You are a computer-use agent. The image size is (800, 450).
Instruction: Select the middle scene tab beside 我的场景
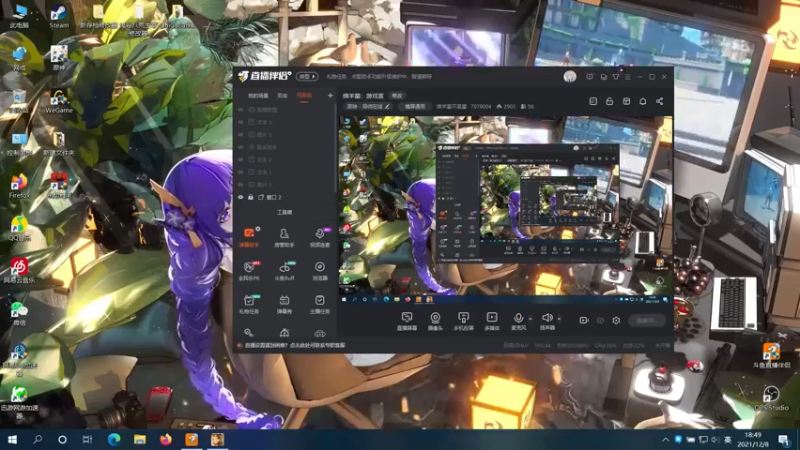pyautogui.click(x=282, y=95)
